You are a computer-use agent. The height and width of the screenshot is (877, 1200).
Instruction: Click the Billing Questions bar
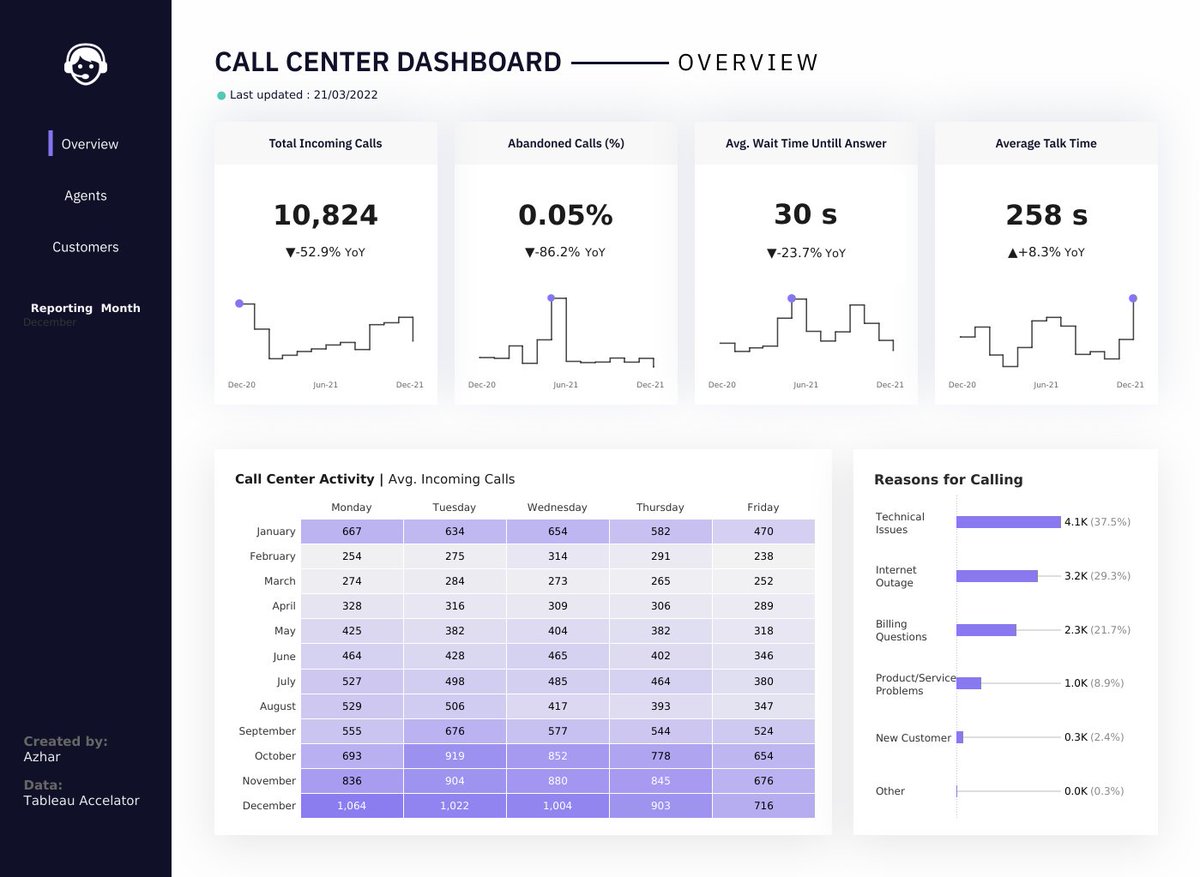986,630
